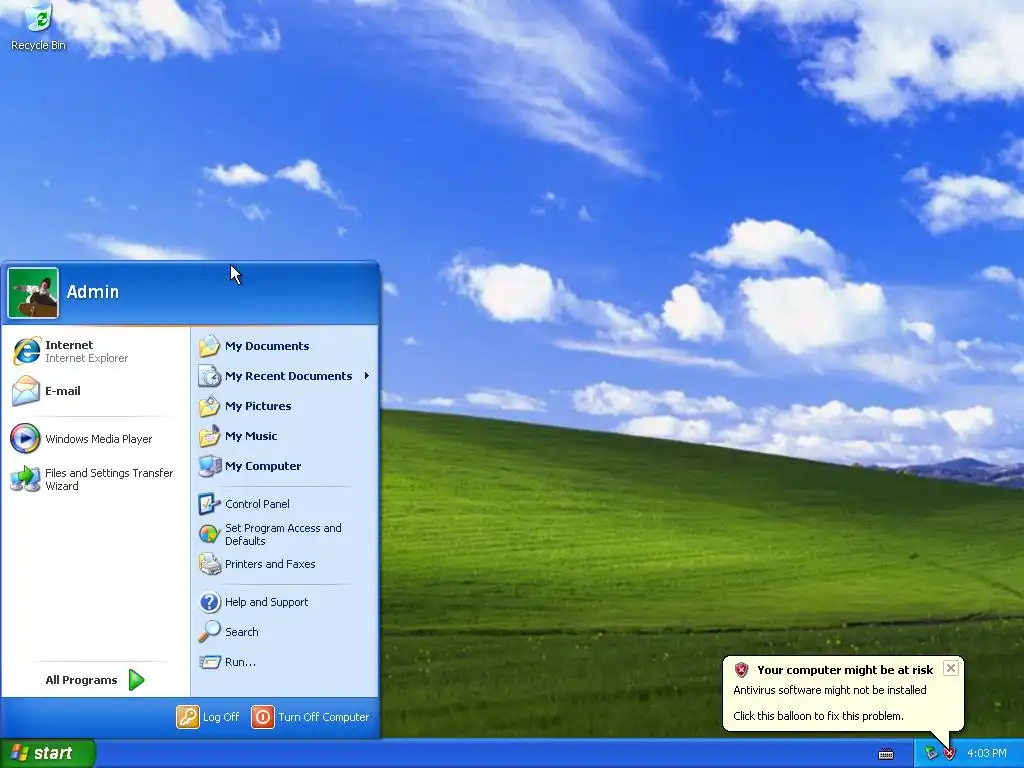Click the E-mail envelope icon
This screenshot has width=1024, height=768.
point(26,391)
